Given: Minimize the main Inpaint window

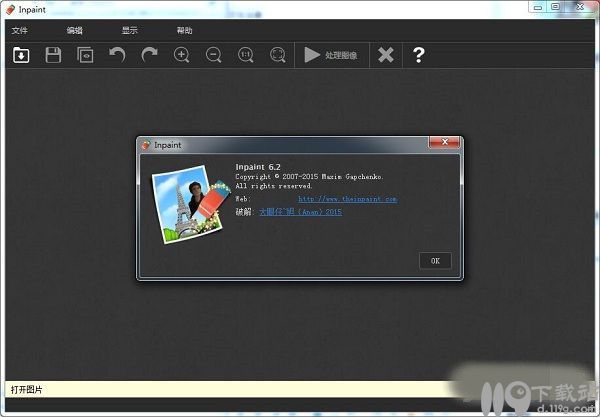Looking at the screenshot, I should tap(538, 7).
